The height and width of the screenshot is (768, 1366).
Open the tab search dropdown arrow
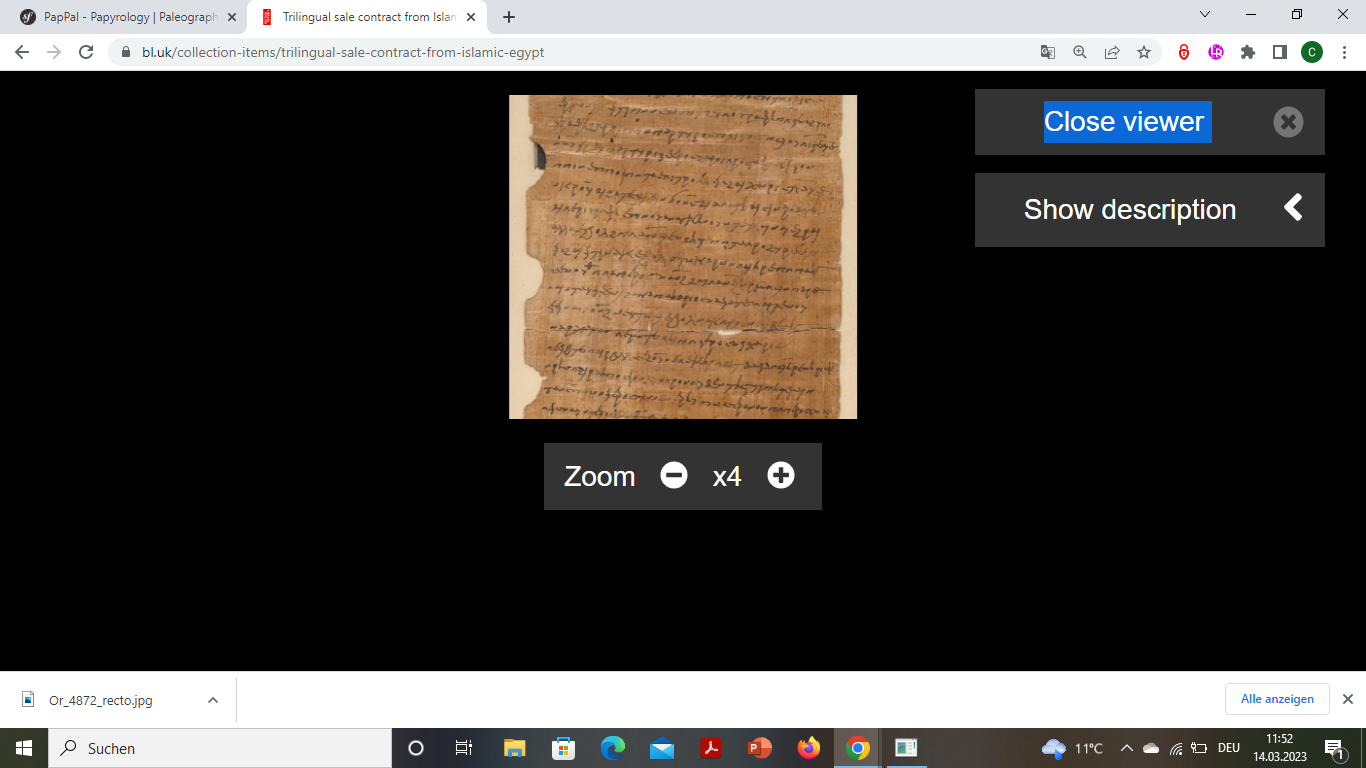coord(1205,14)
